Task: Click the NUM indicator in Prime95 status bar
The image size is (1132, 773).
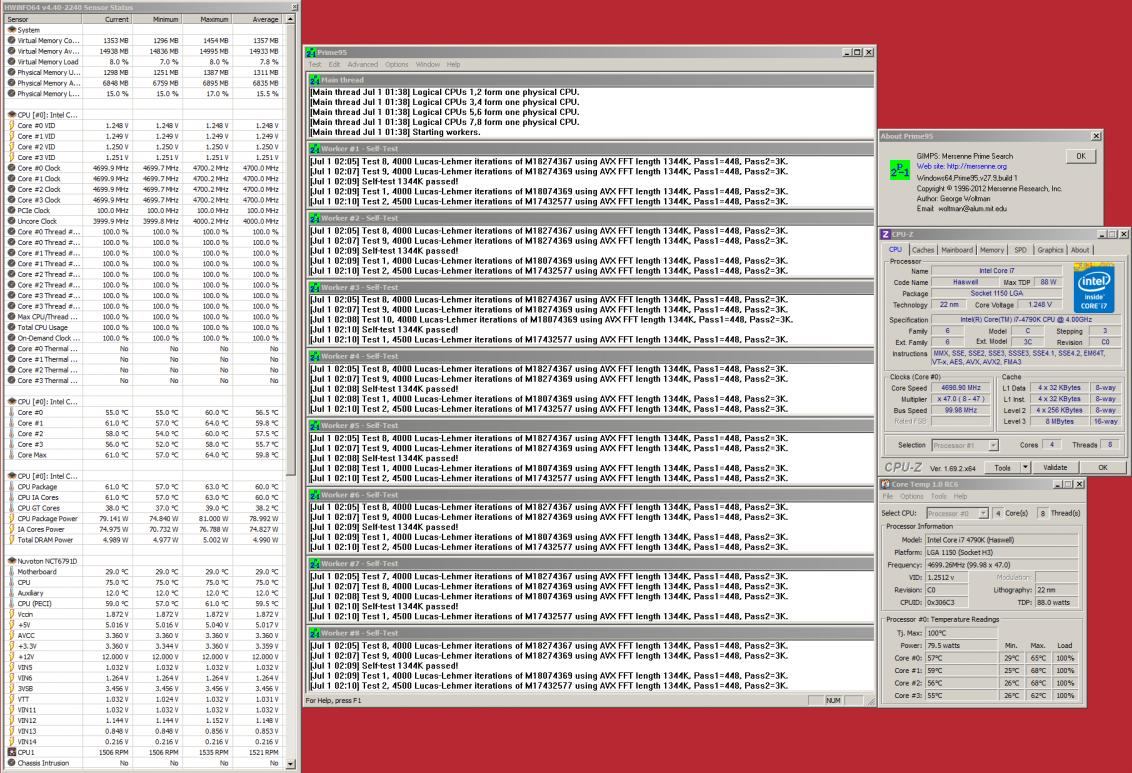Action: coord(833,701)
